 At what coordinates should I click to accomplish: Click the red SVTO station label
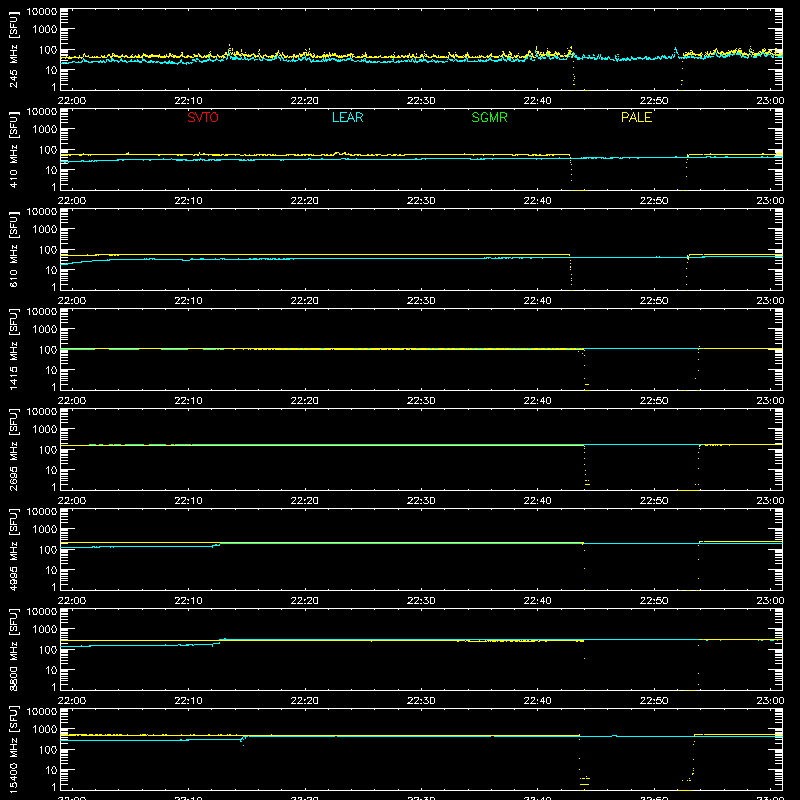point(203,117)
